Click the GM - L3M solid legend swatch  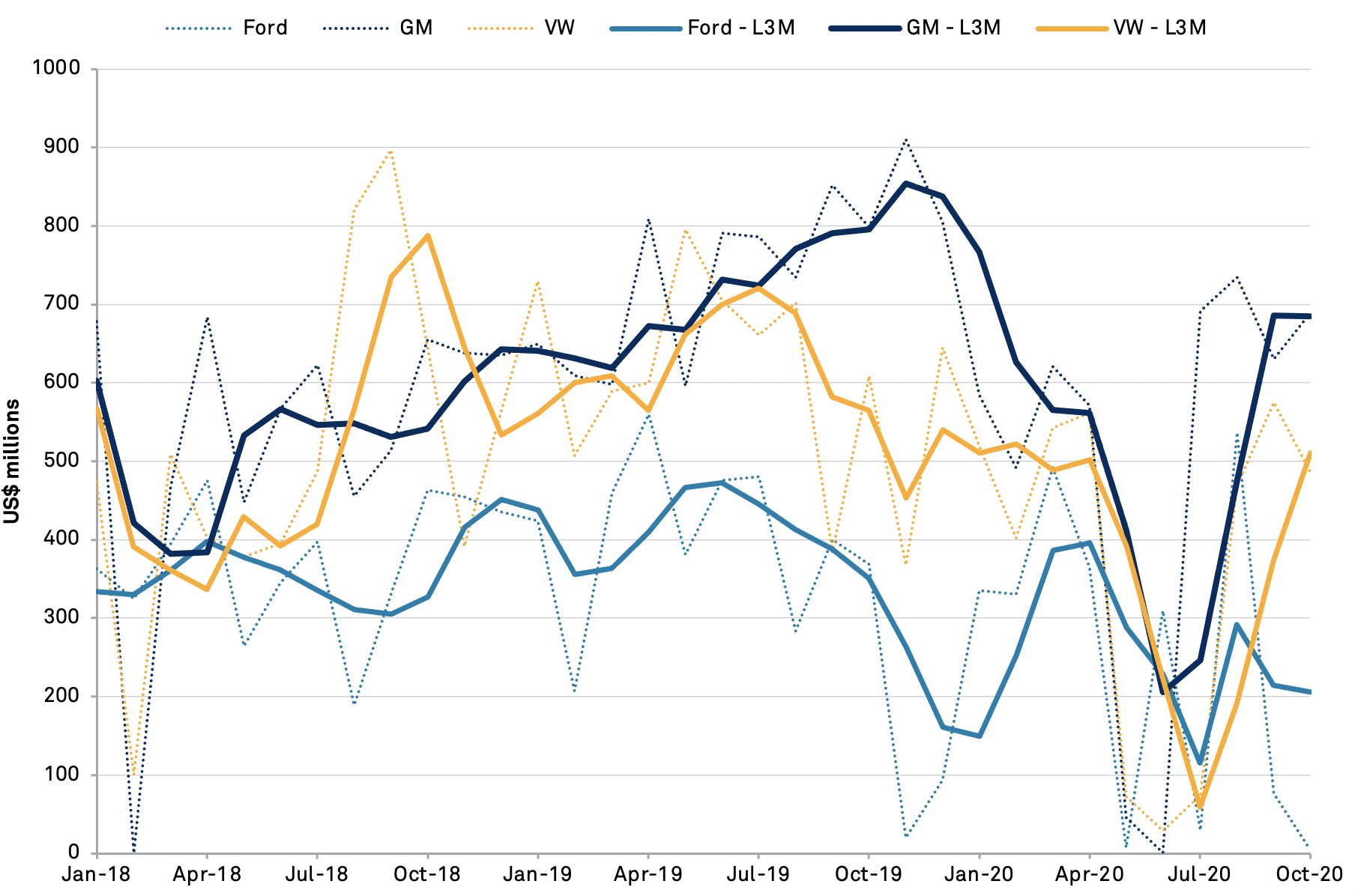(864, 28)
